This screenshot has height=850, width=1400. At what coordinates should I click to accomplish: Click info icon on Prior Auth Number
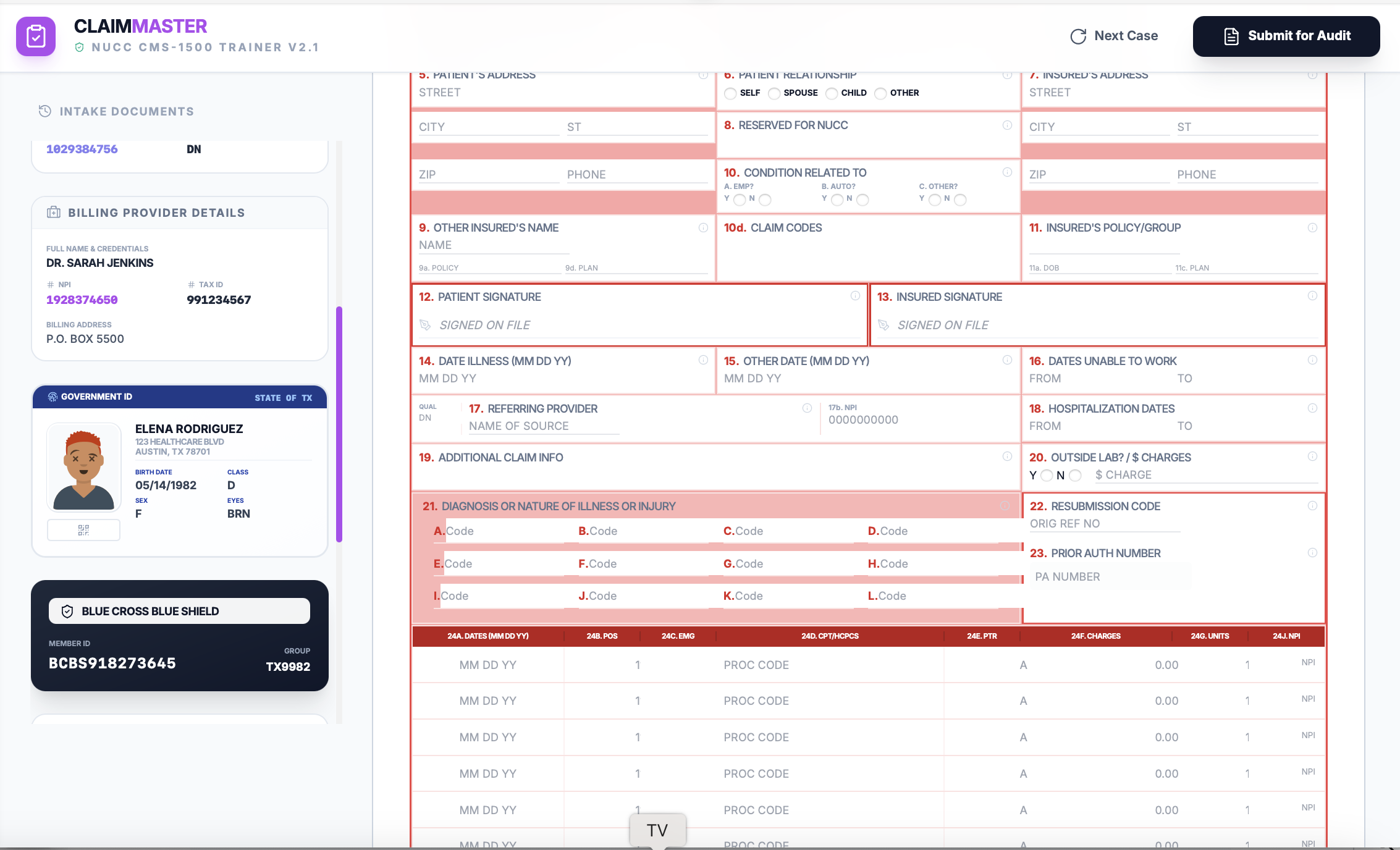coord(1312,553)
